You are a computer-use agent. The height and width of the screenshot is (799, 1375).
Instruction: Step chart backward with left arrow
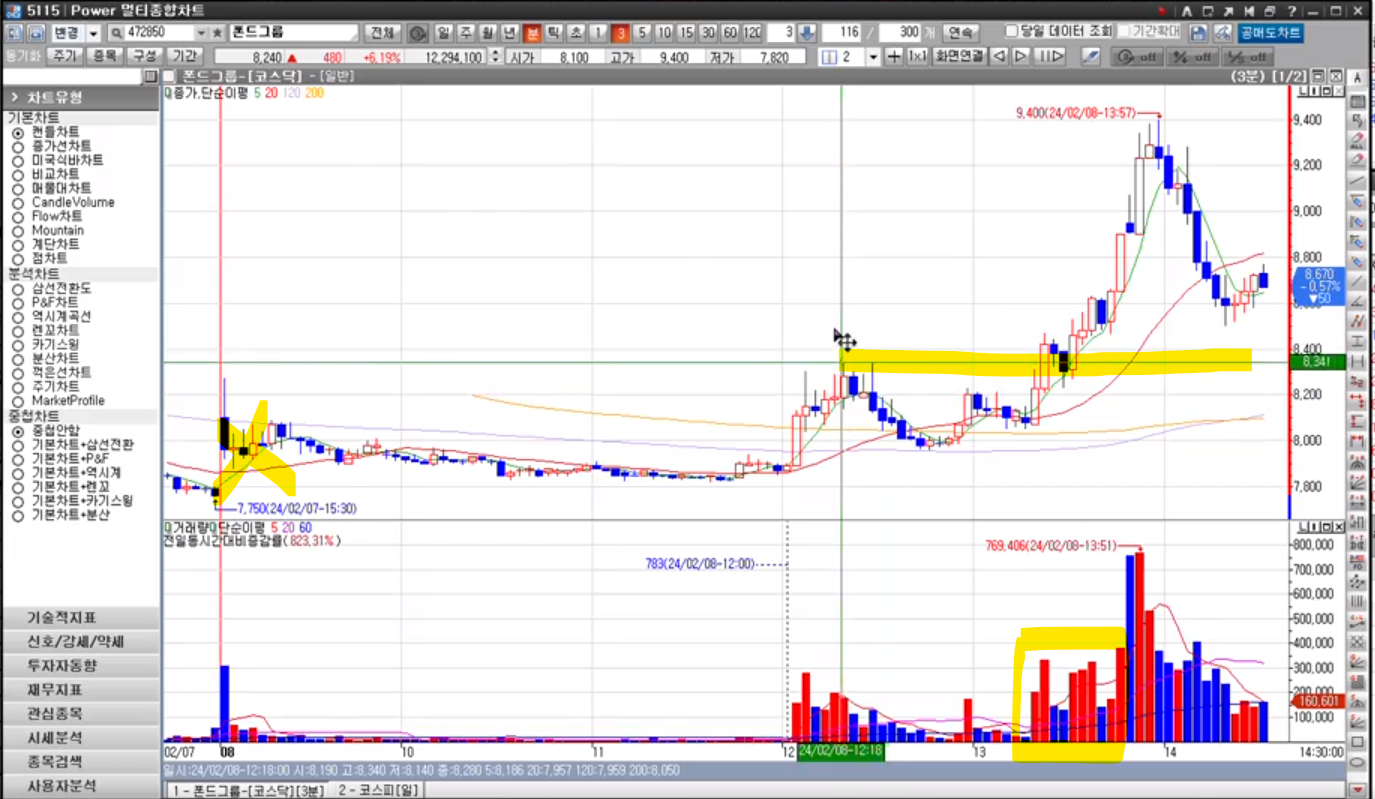pyautogui.click(x=999, y=57)
